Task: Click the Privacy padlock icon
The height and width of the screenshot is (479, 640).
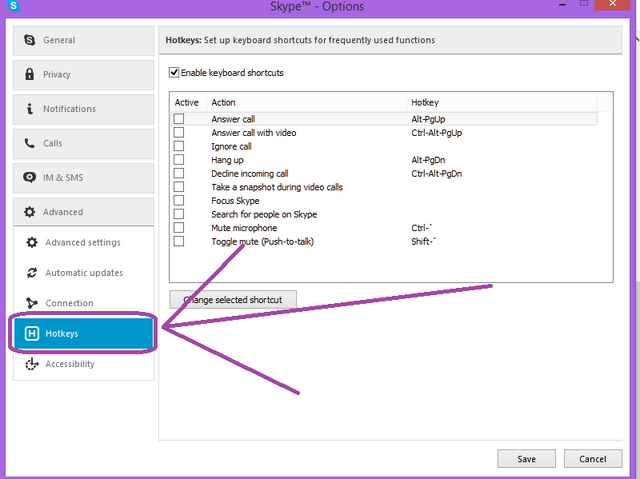Action: (x=29, y=74)
